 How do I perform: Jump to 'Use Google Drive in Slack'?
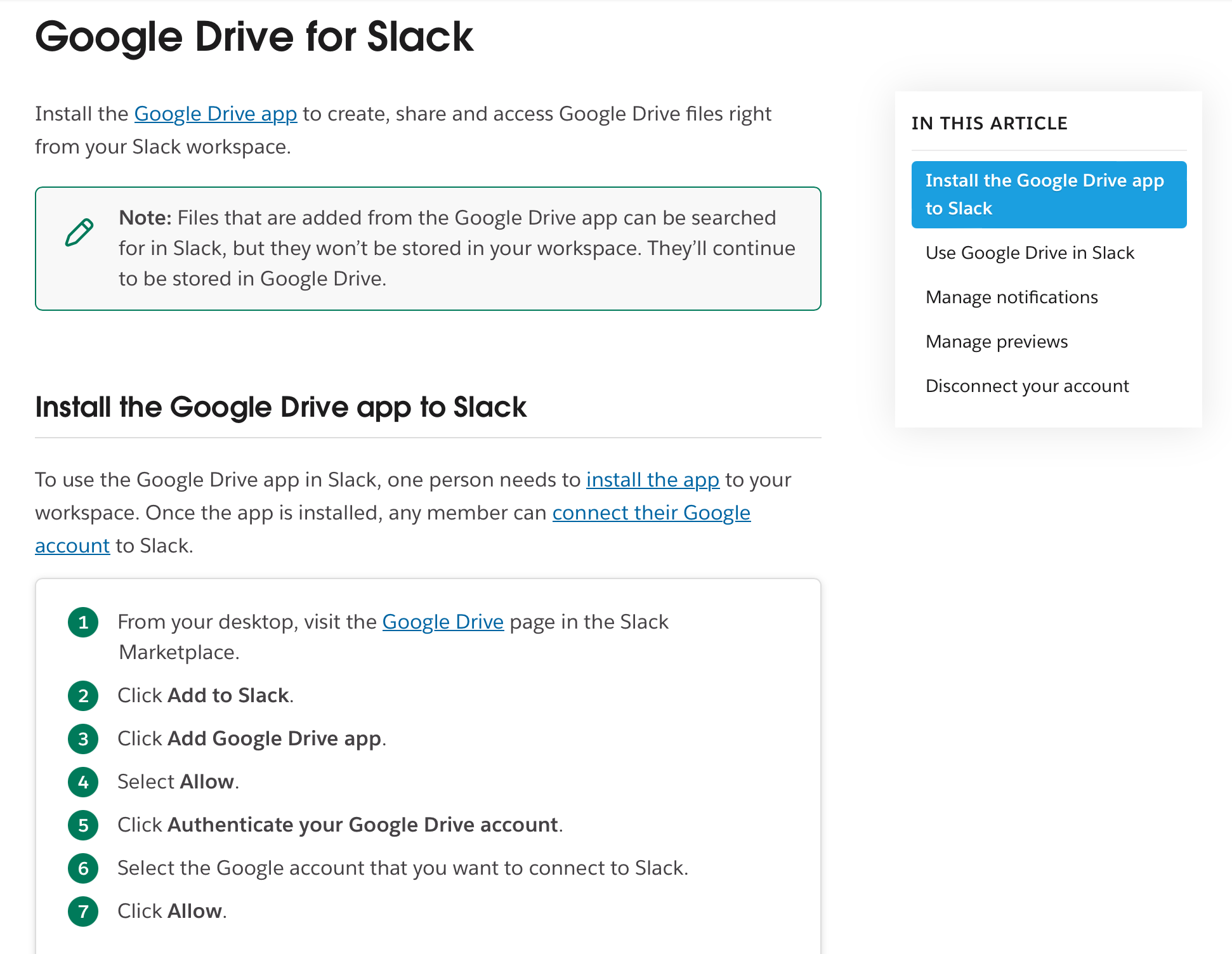click(x=1030, y=252)
